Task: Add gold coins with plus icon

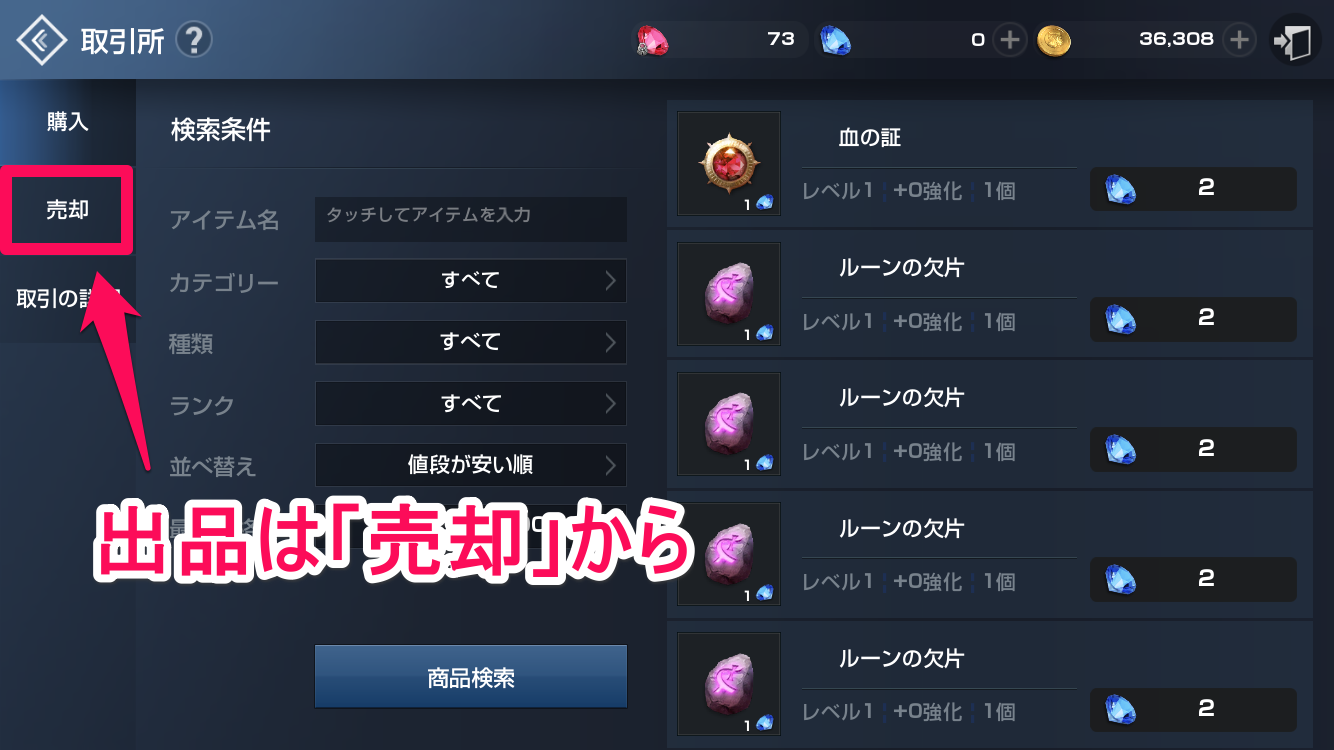Action: click(x=1239, y=40)
